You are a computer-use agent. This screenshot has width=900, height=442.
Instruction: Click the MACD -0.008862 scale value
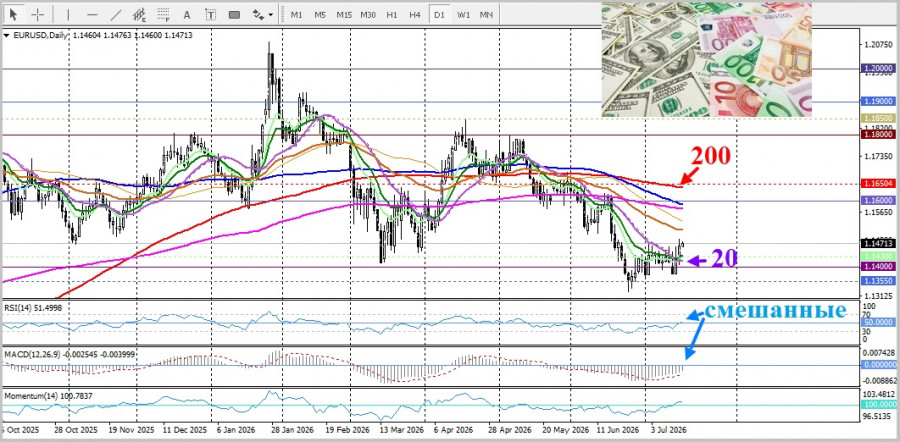tap(878, 380)
